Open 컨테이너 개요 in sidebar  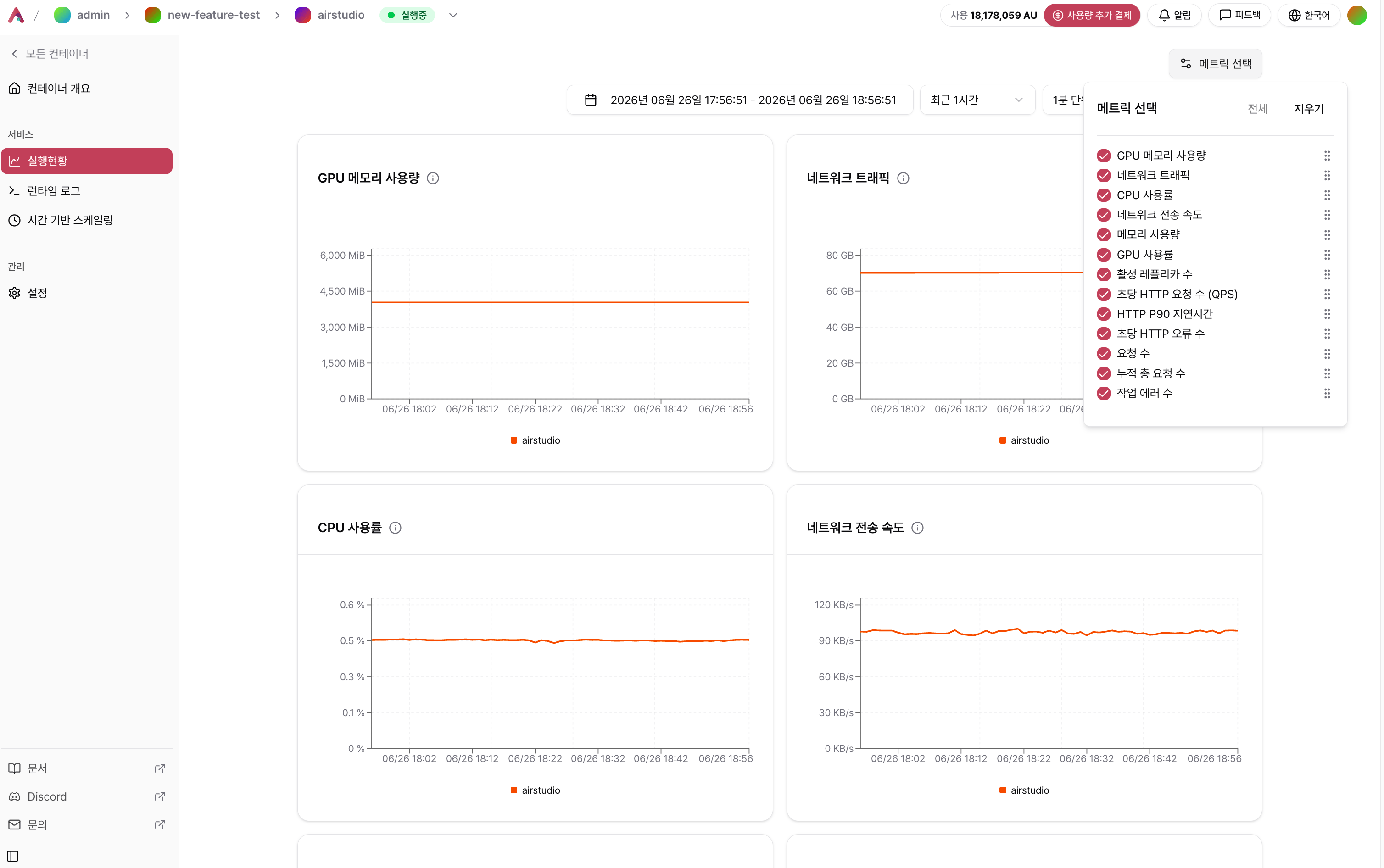87,89
